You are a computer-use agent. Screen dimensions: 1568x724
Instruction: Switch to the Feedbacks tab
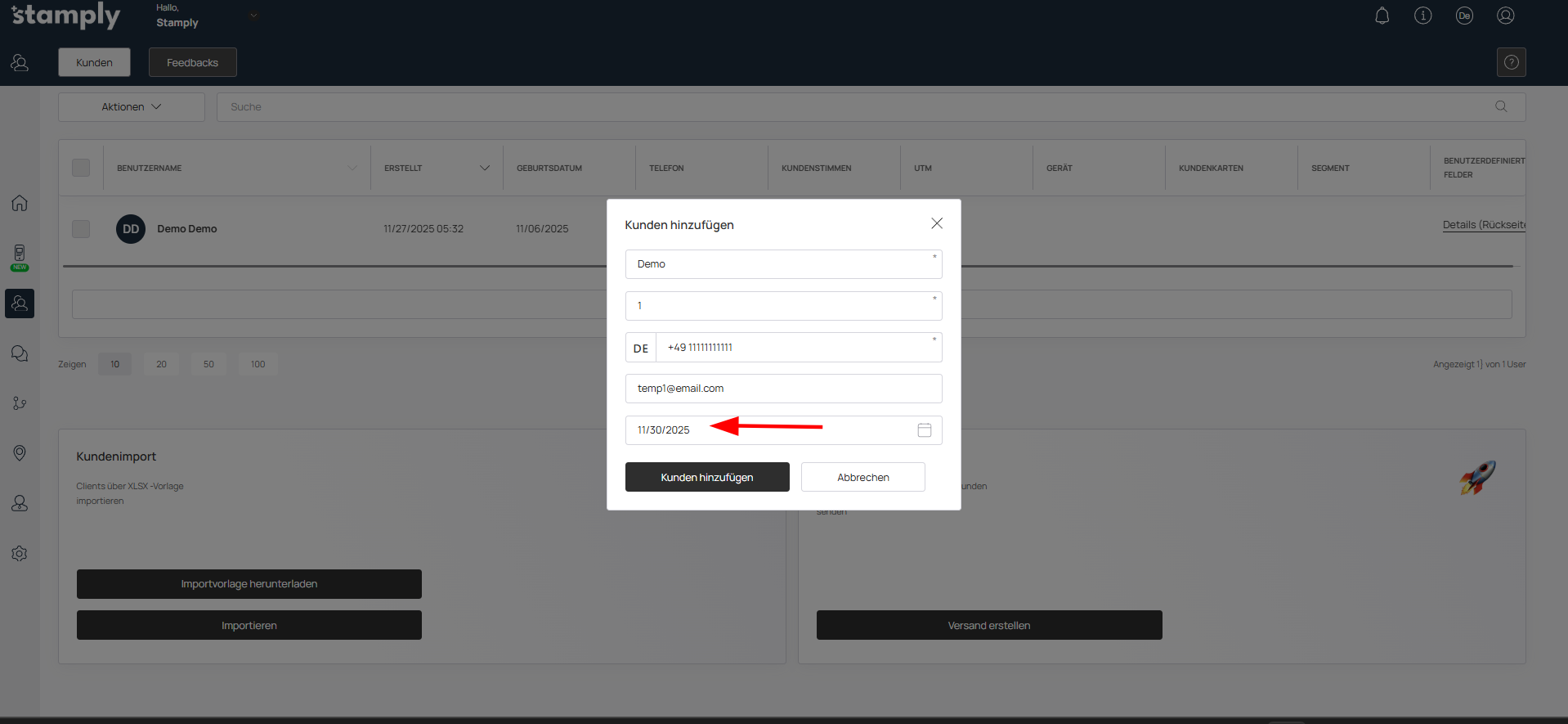pyautogui.click(x=192, y=62)
